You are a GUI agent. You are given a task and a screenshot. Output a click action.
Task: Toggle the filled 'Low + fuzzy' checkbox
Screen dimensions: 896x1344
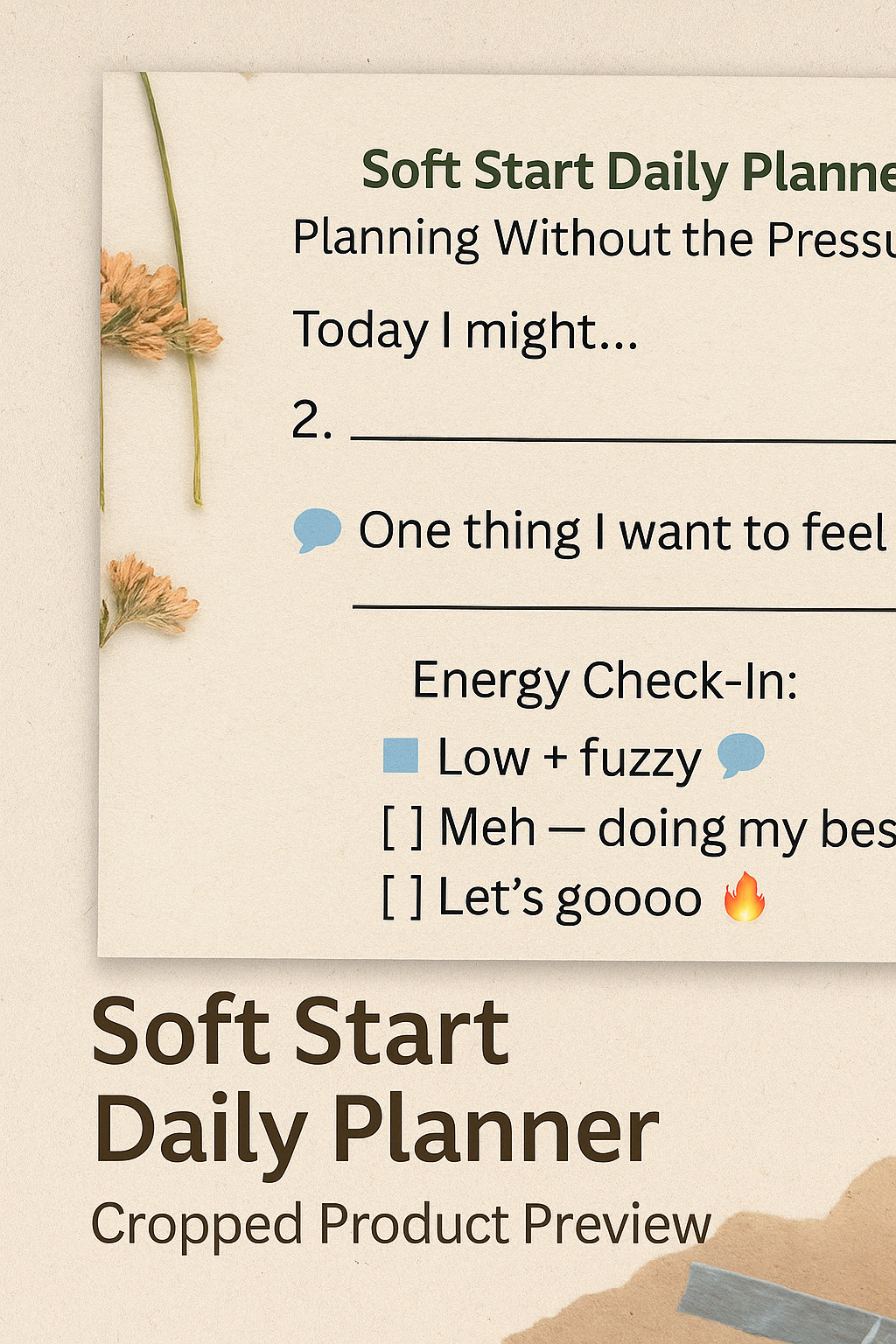coord(401,755)
